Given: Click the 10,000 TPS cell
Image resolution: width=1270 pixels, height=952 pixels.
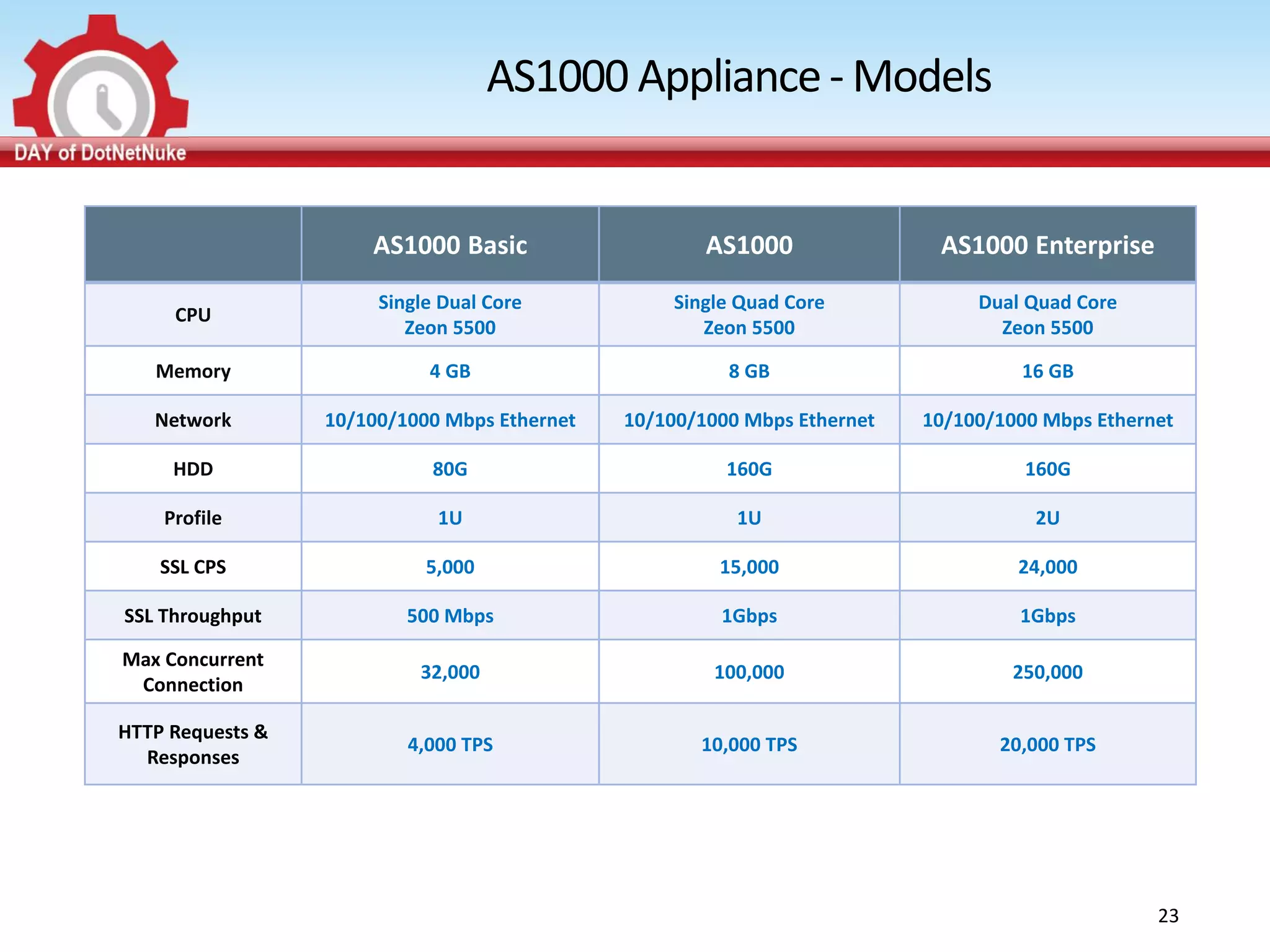Looking at the screenshot, I should 748,744.
